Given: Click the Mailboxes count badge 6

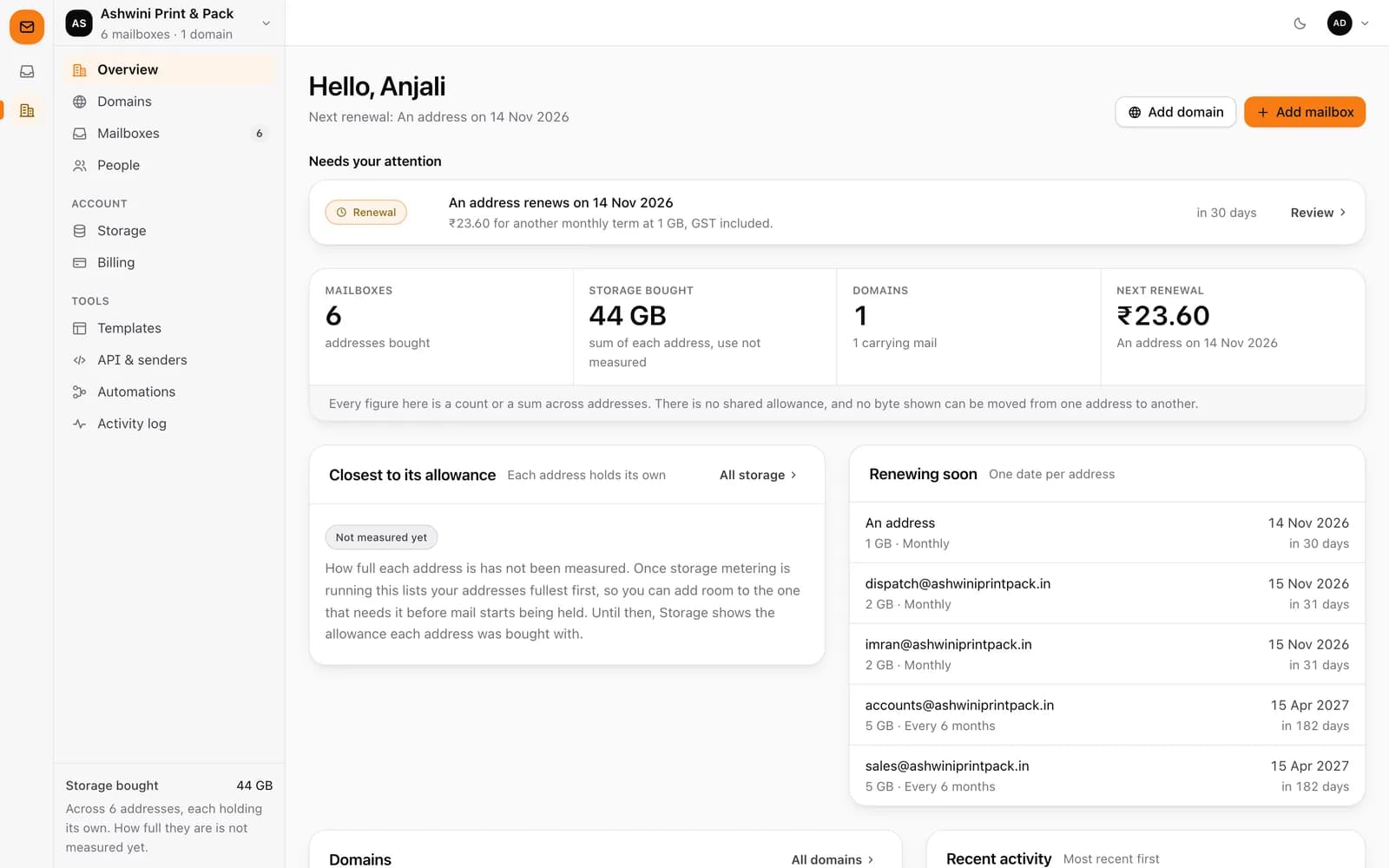Looking at the screenshot, I should pyautogui.click(x=259, y=134).
